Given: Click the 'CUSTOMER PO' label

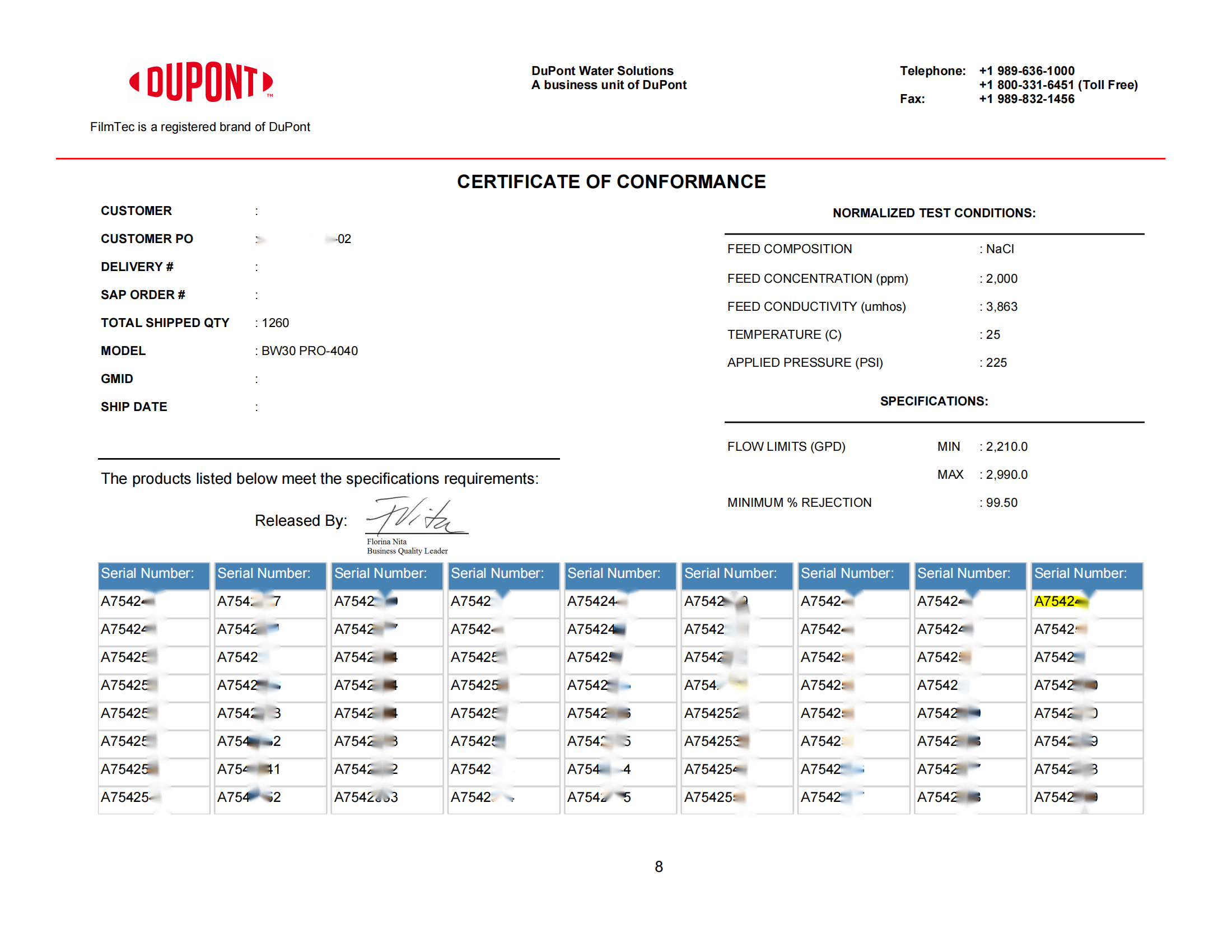Looking at the screenshot, I should coord(147,239).
